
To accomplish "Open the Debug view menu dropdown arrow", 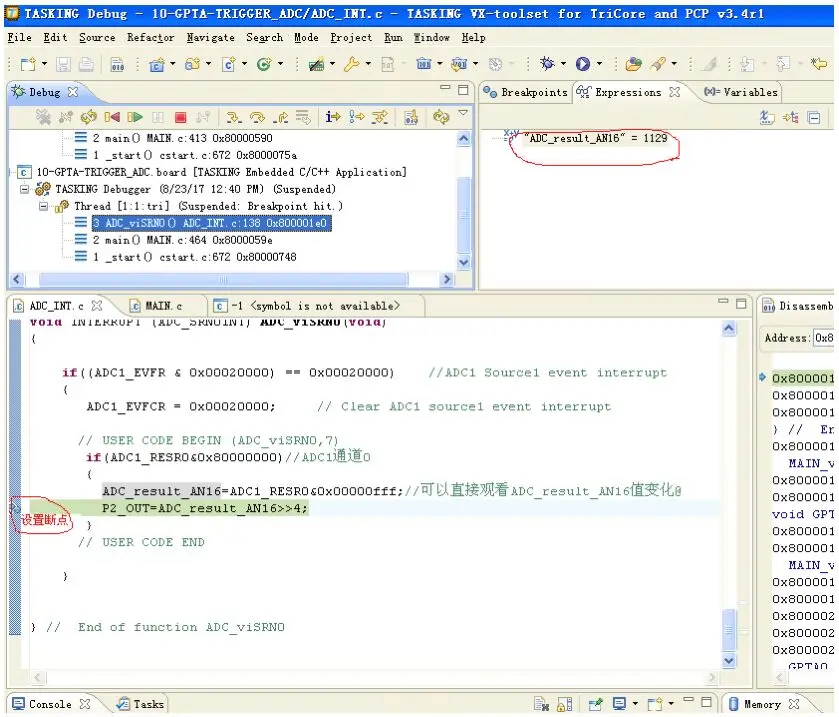I will click(463, 113).
